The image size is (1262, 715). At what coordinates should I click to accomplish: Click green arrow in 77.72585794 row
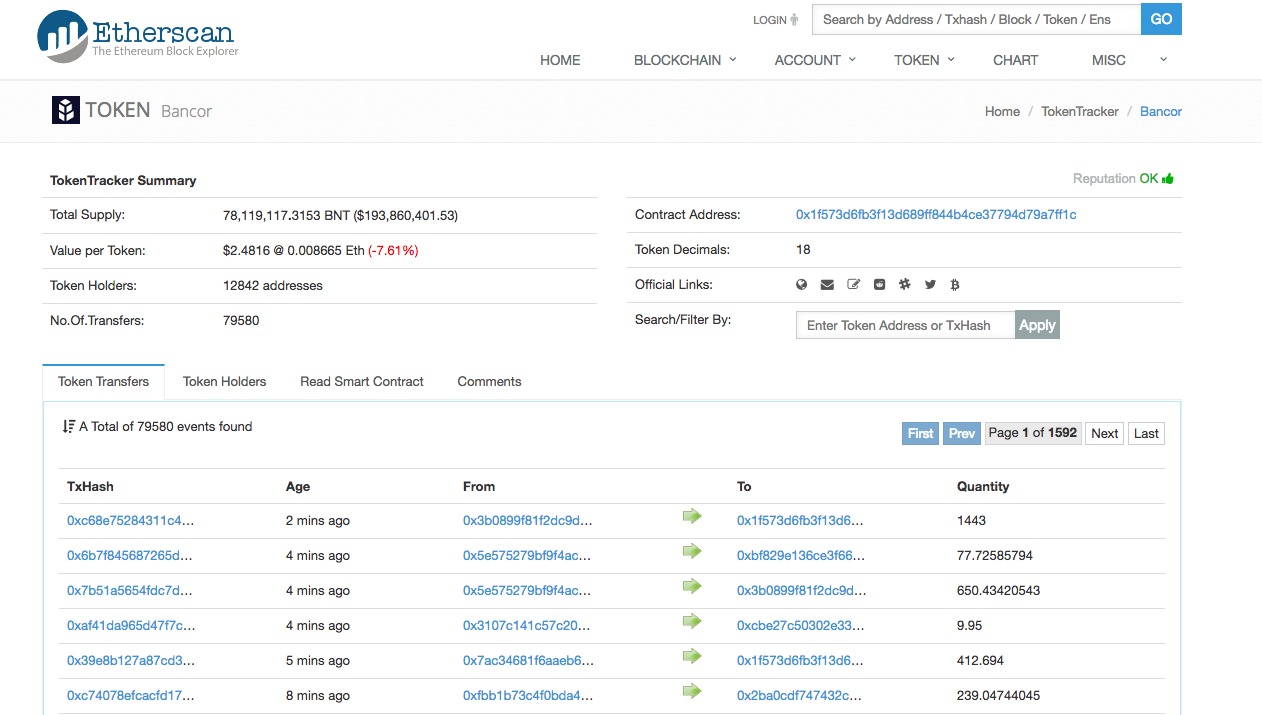[691, 551]
